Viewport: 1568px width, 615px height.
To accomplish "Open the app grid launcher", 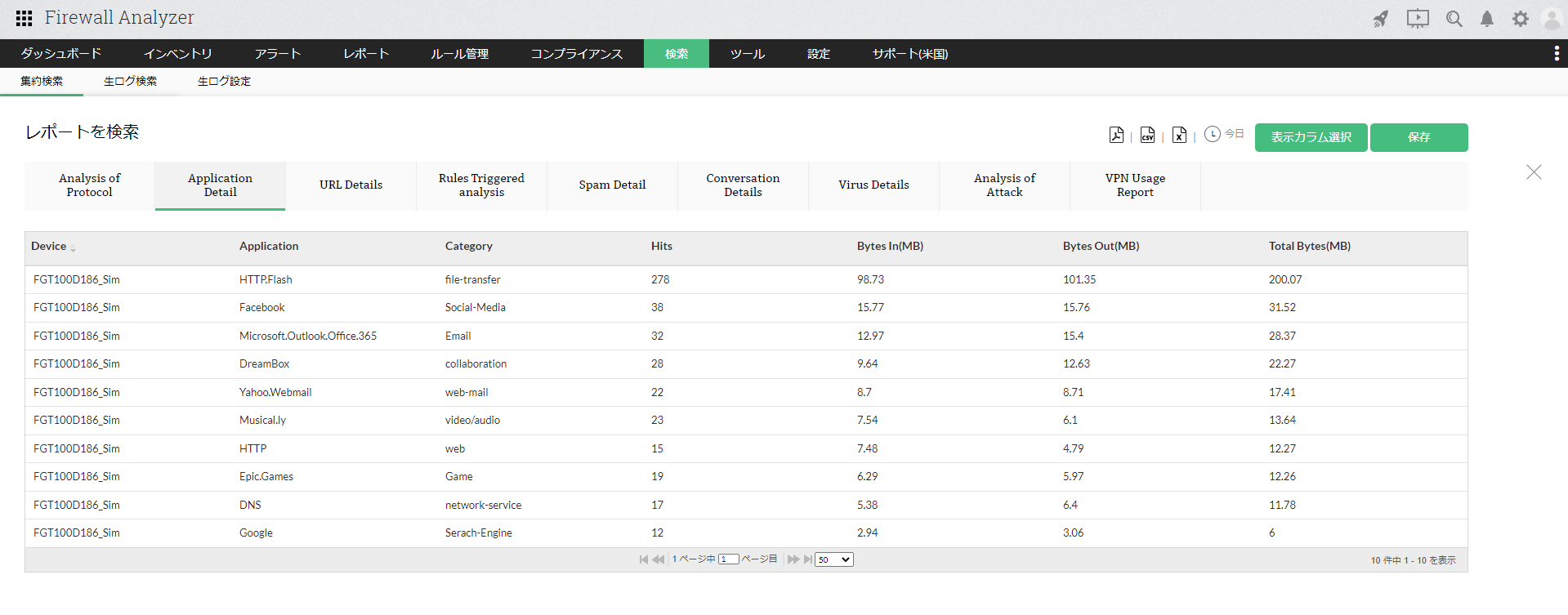I will [x=24, y=18].
